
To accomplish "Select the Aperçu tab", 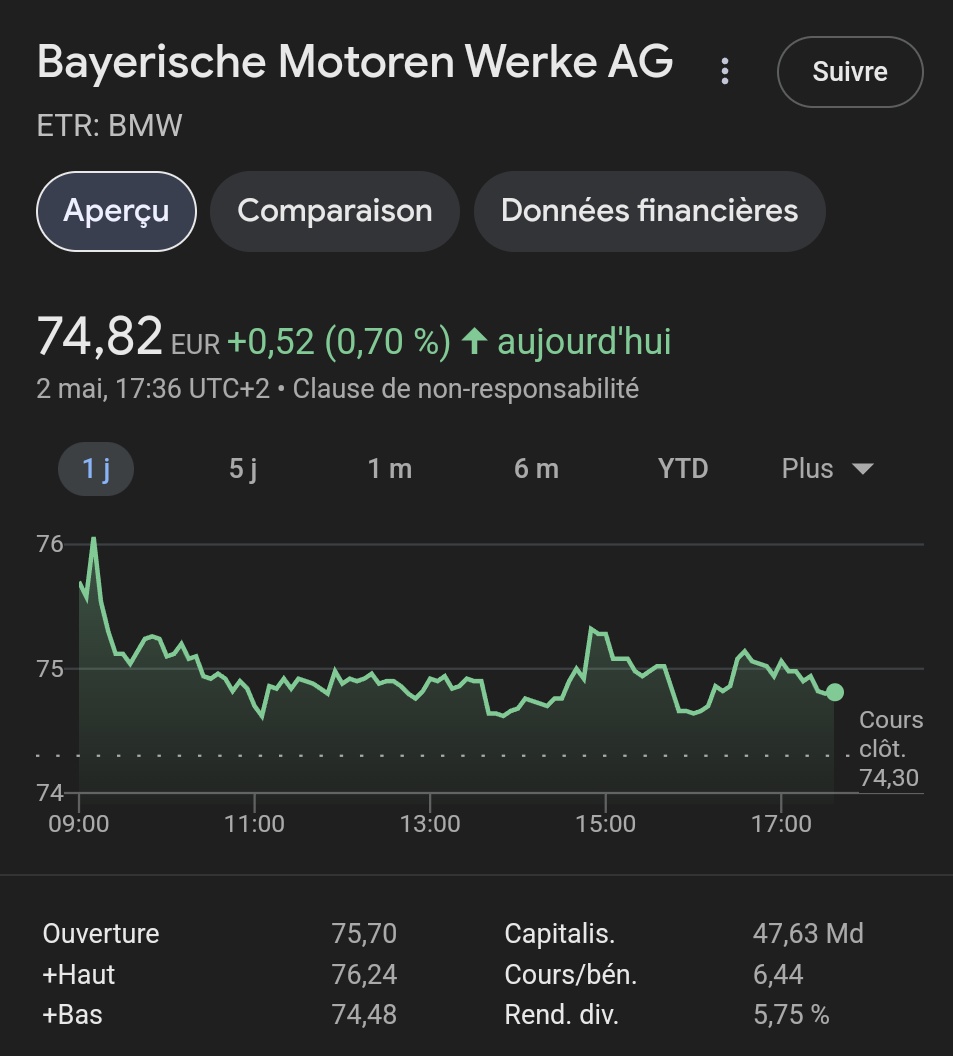I will 116,211.
